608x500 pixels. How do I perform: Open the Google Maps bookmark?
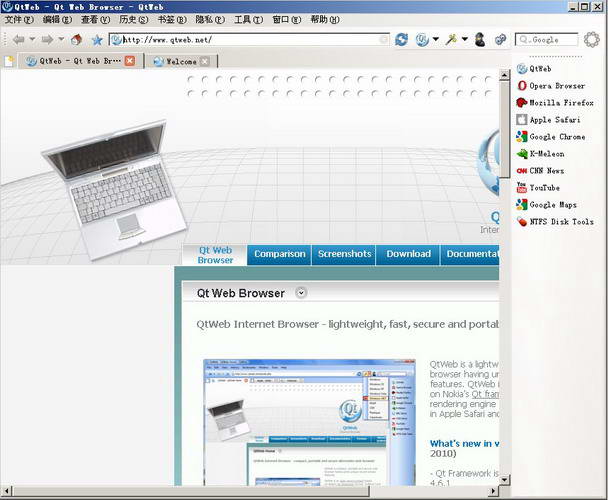(546, 205)
